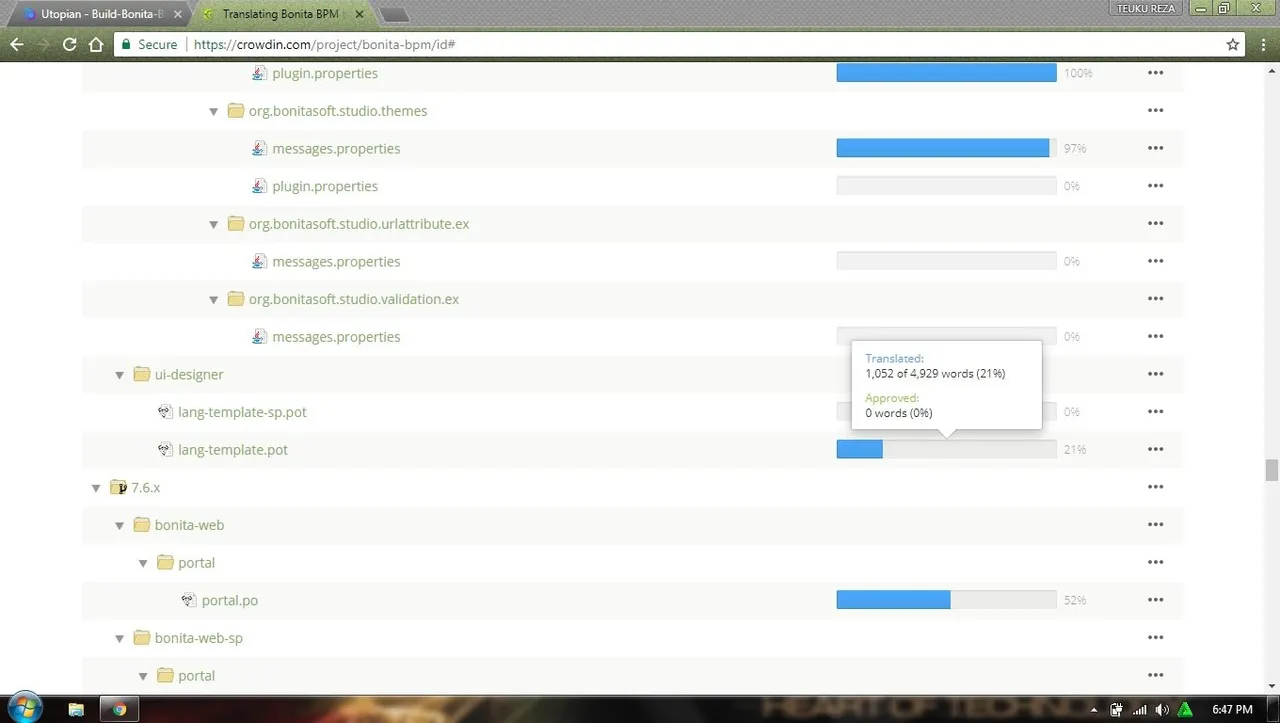Open the three-dot menu for the org.bonitasoft.studio.themes row

[x=1155, y=111]
